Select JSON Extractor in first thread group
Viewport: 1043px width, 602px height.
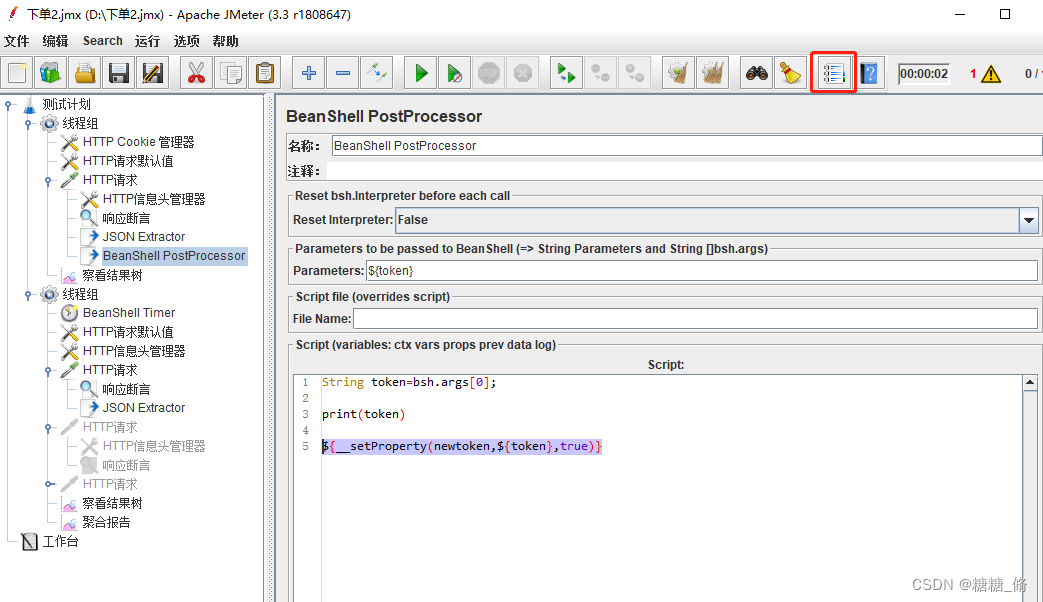144,237
